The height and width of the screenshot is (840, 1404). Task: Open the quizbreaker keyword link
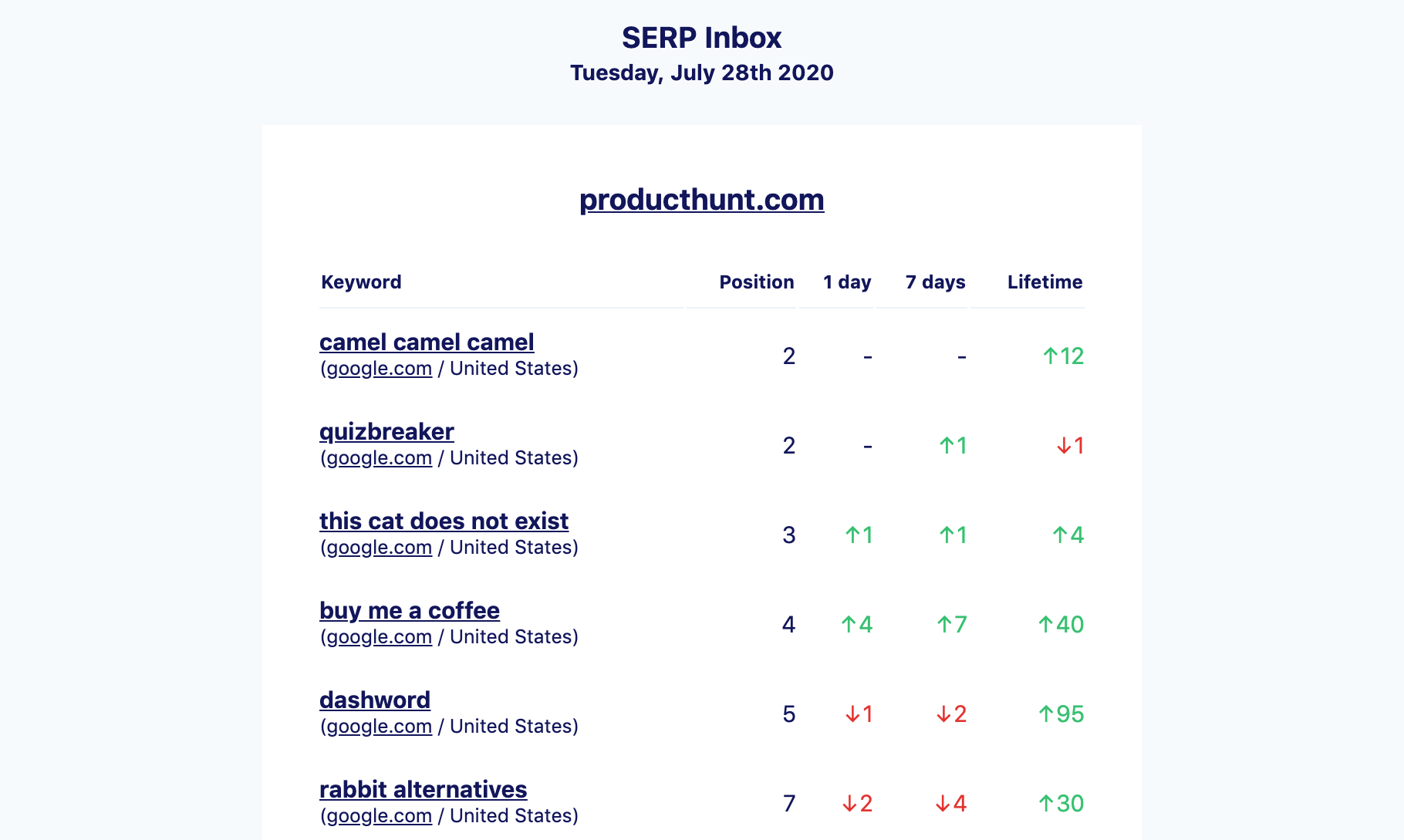(x=386, y=431)
